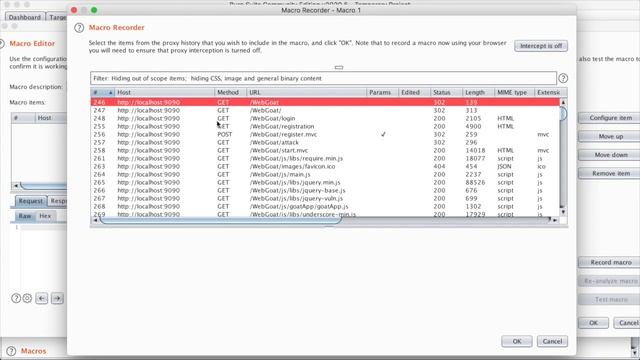Click Macro Editor help icon at bottom
This screenshot has height=360, width=640.
[16, 298]
